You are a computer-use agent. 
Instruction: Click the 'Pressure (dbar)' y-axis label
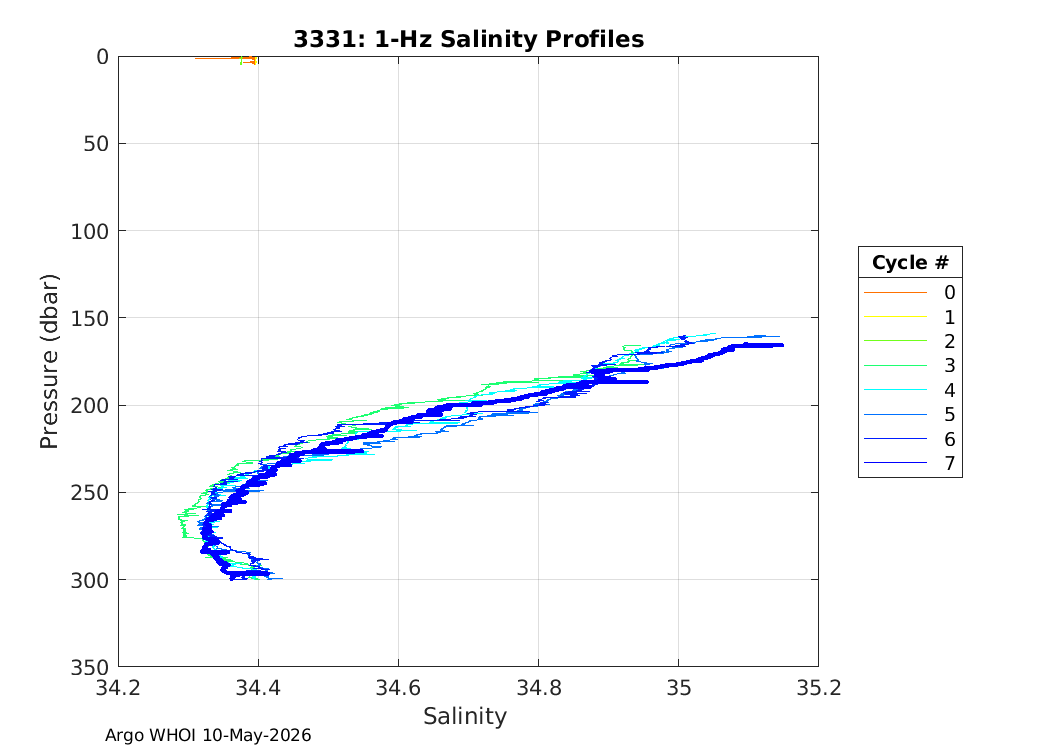click(49, 362)
